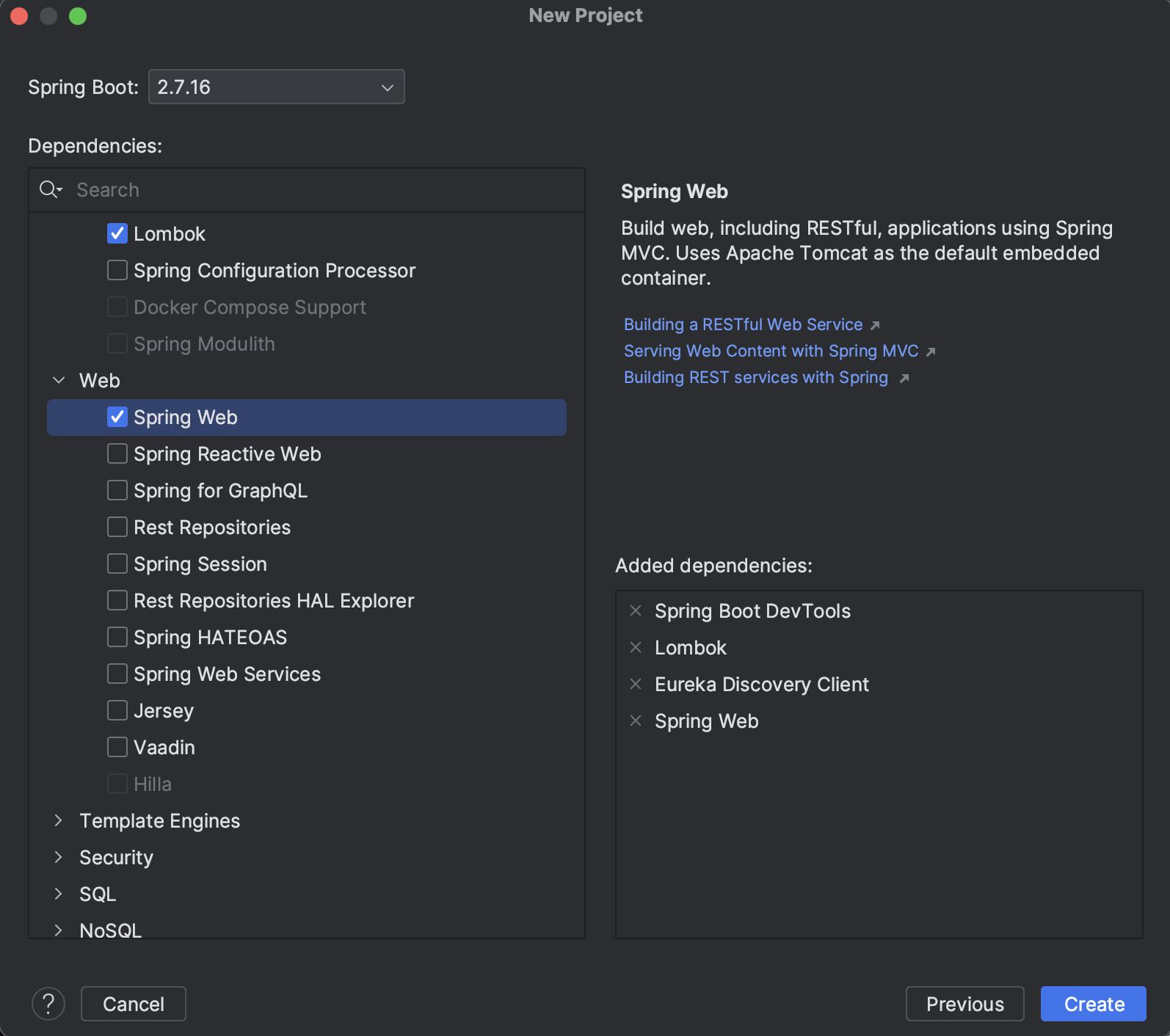Go back with the Previous button
Viewport: 1170px width, 1036px height.
964,1004
